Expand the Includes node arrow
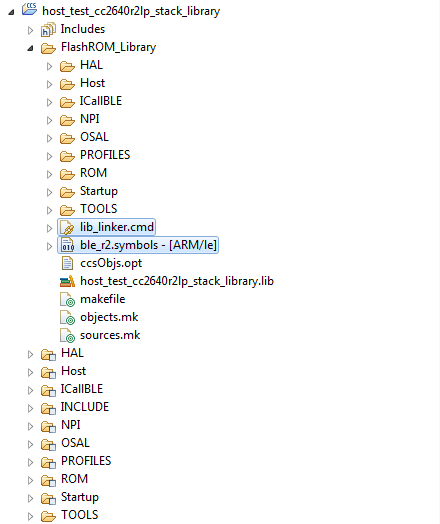The image size is (440, 524). 30,30
